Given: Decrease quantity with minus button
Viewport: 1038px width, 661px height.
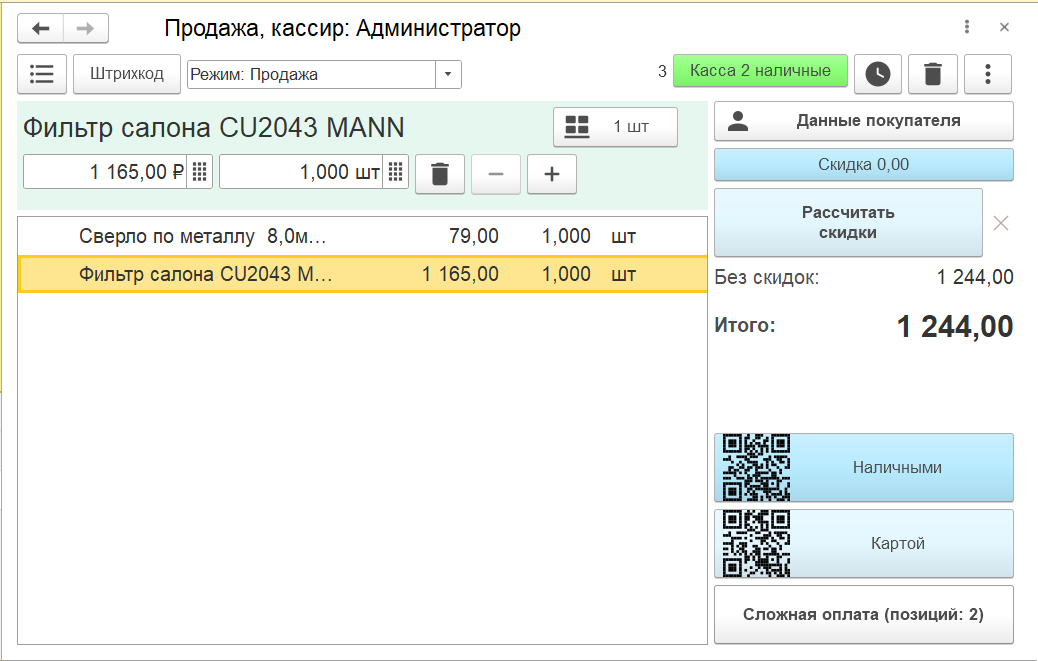Looking at the screenshot, I should coord(496,174).
